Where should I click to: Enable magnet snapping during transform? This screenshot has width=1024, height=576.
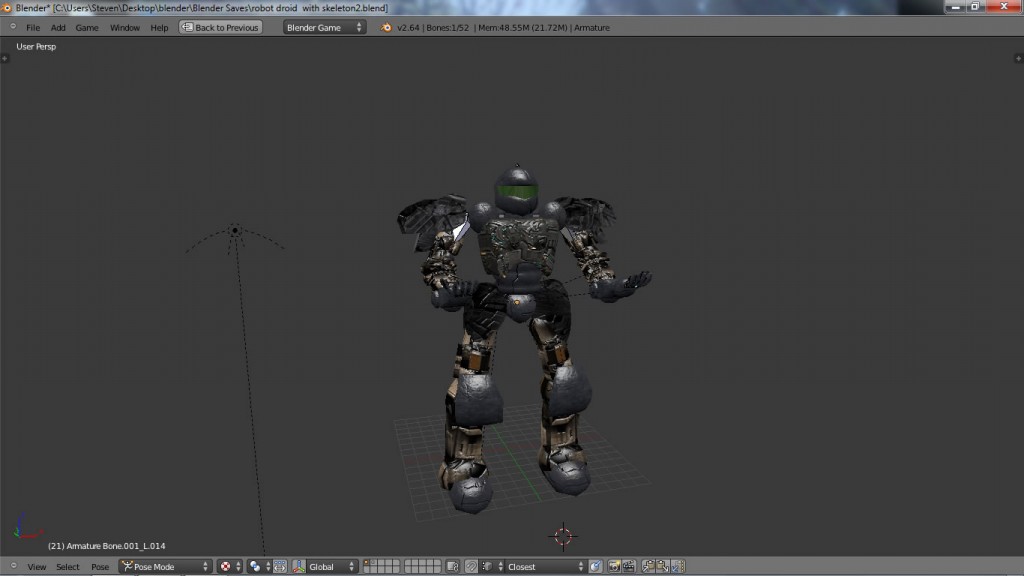(x=470, y=567)
